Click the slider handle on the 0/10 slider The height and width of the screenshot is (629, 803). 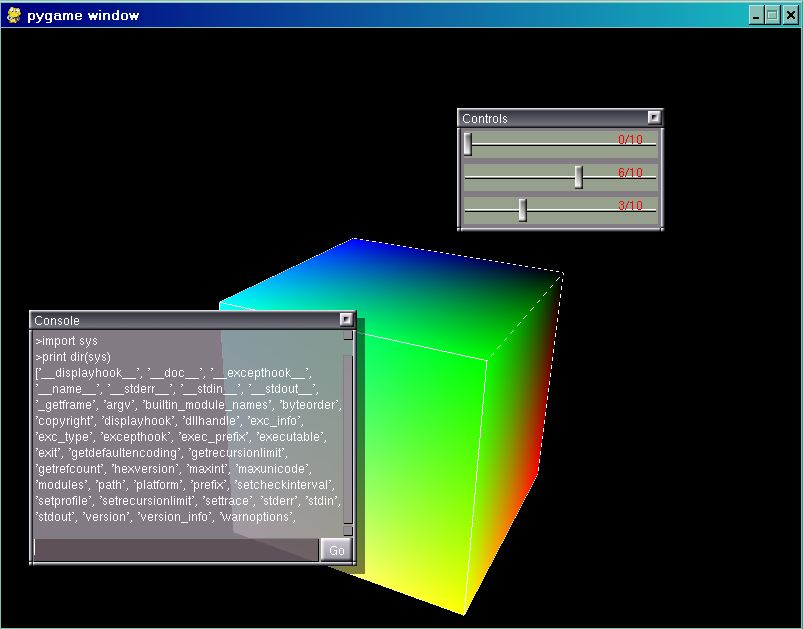[x=468, y=145]
